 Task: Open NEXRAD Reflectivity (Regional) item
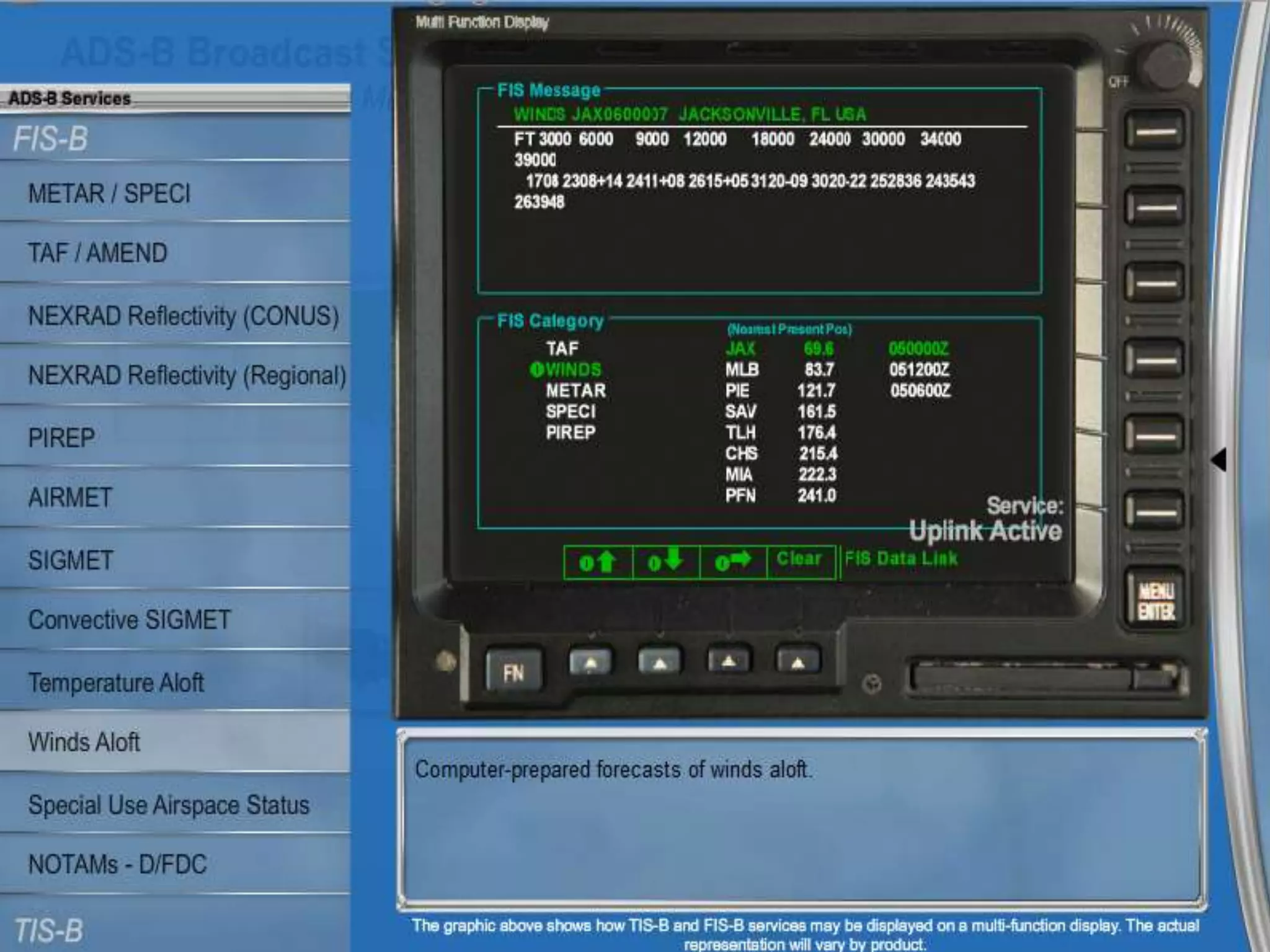(186, 376)
